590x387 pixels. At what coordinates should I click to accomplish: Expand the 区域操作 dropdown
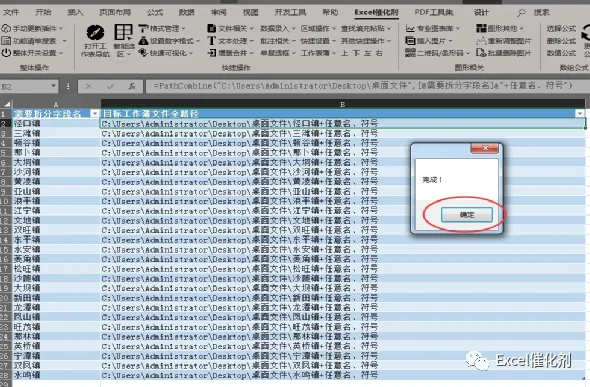(x=334, y=29)
